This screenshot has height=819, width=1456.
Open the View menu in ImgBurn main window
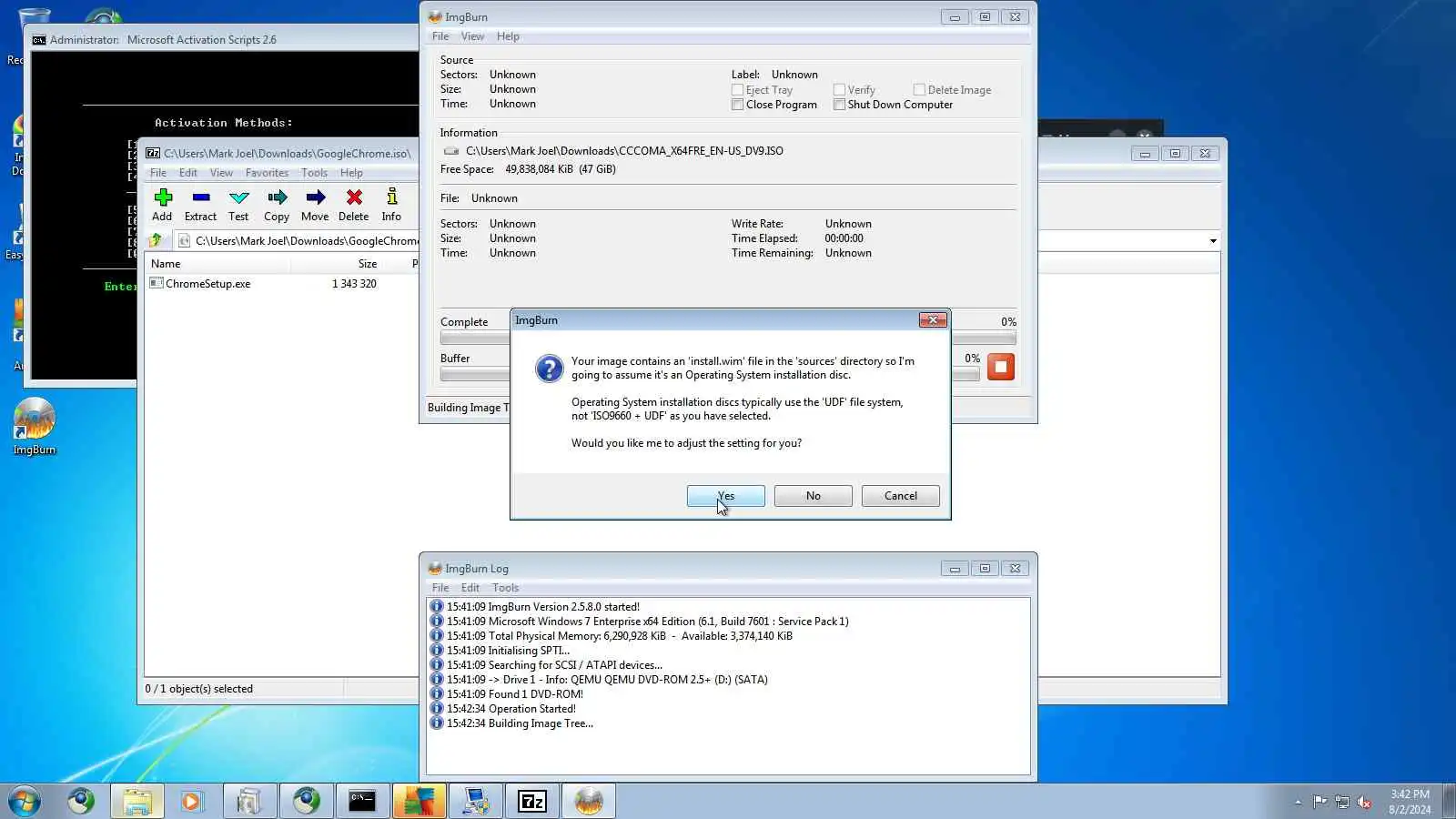(x=472, y=36)
